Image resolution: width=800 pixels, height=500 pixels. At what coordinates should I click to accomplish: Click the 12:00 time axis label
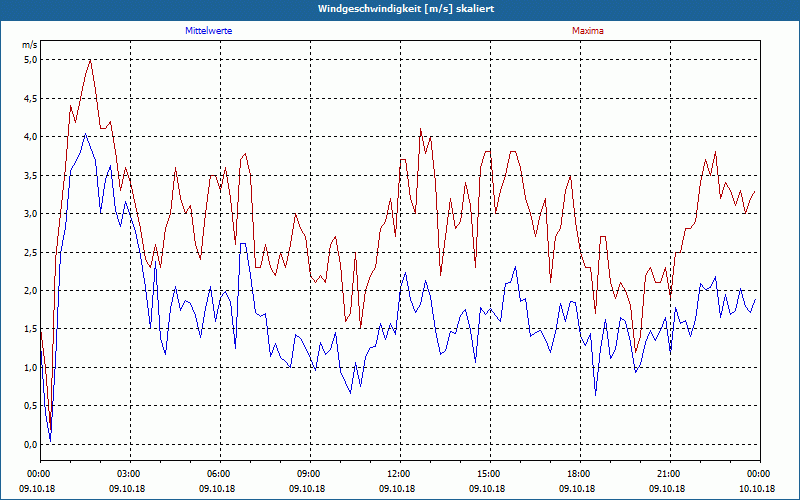401,474
